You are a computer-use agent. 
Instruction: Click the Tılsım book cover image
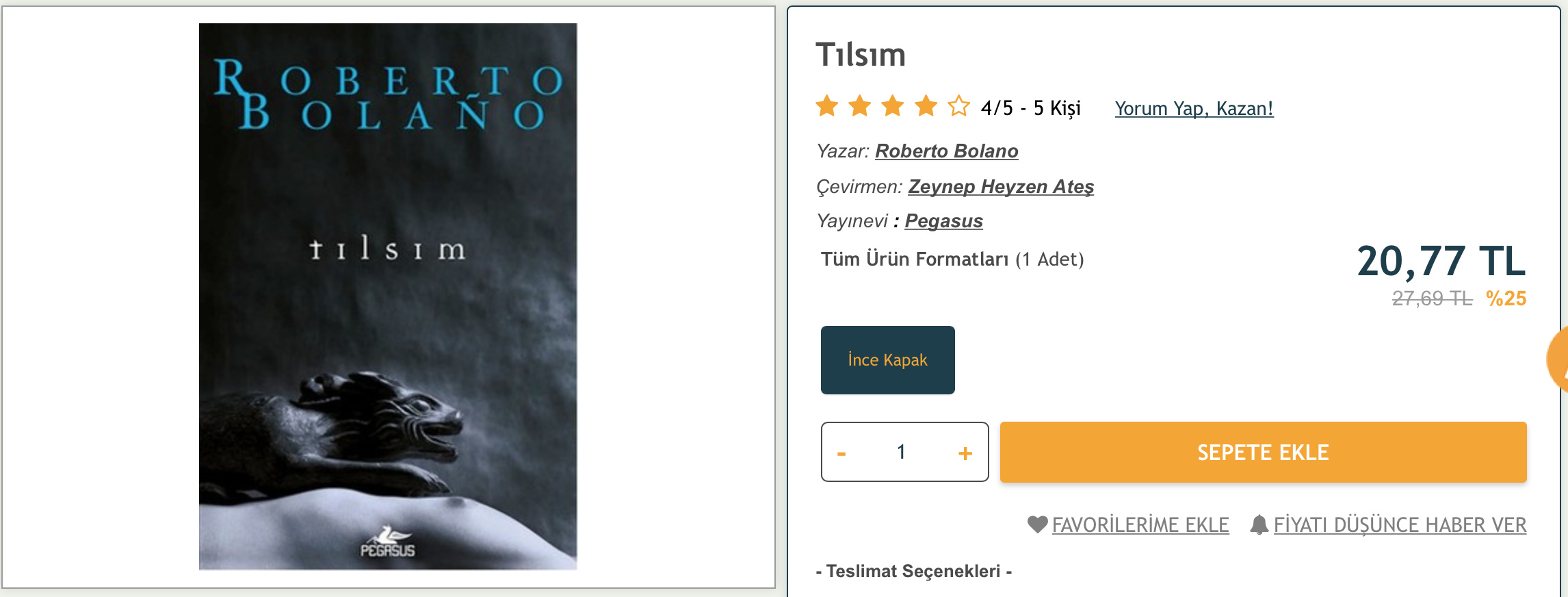tap(388, 296)
